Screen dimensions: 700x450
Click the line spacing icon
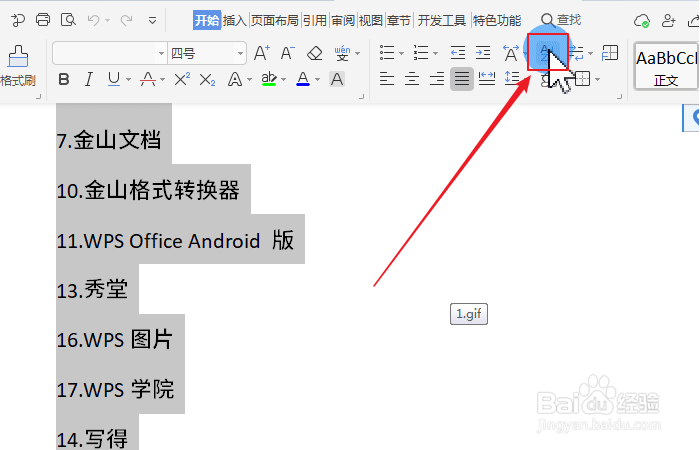pyautogui.click(x=512, y=79)
